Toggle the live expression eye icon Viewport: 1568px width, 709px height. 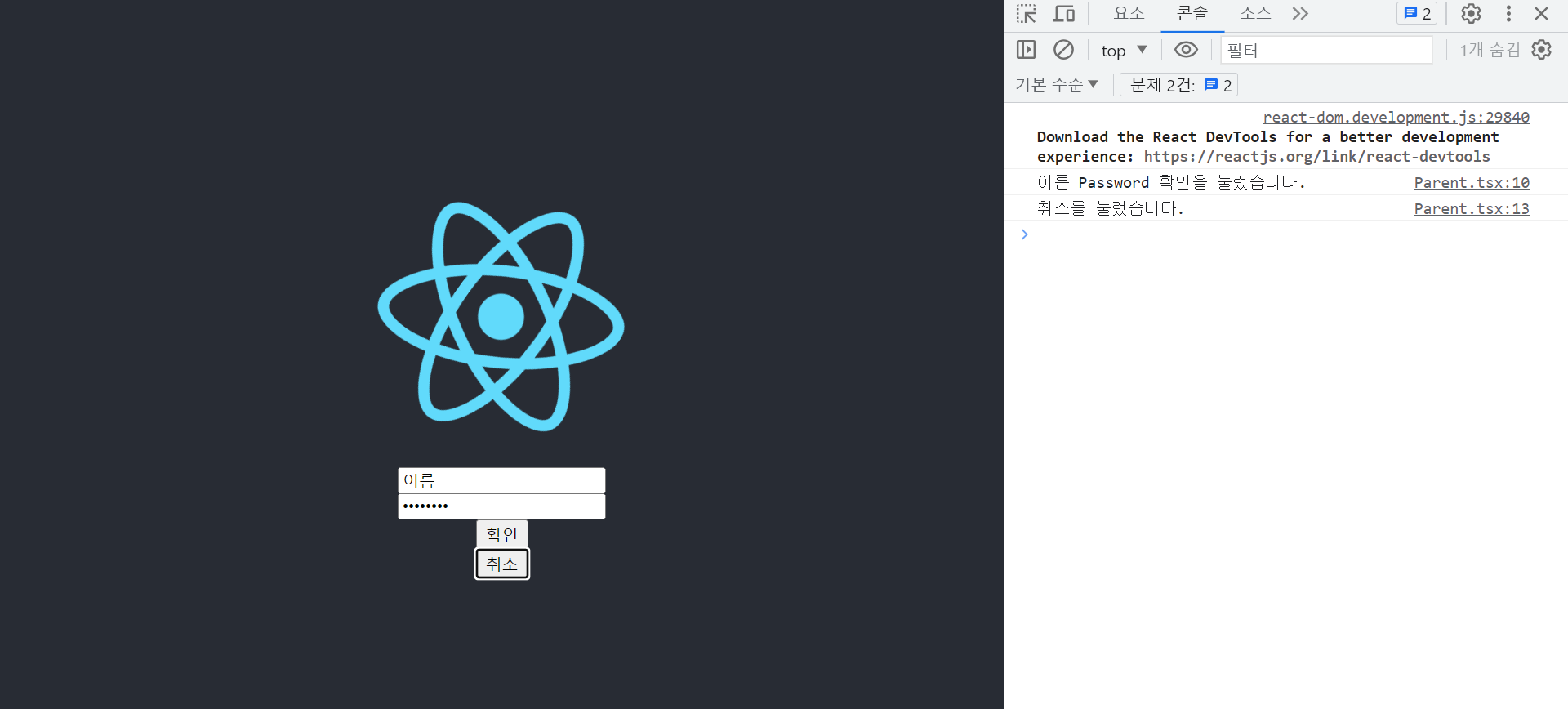click(x=1186, y=50)
